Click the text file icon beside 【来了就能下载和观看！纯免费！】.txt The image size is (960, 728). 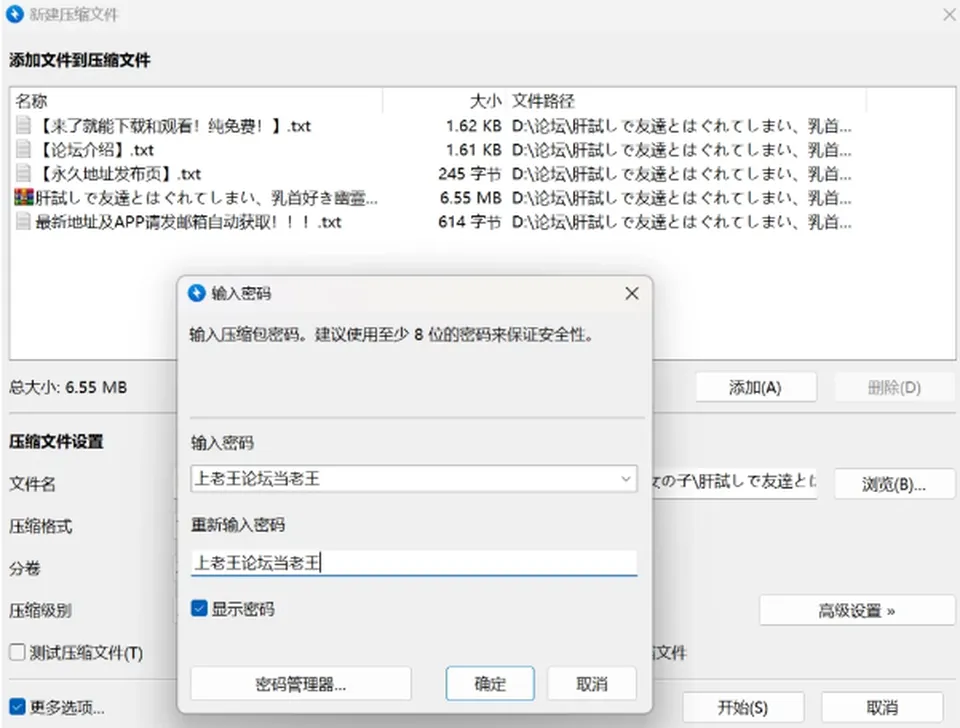click(23, 126)
